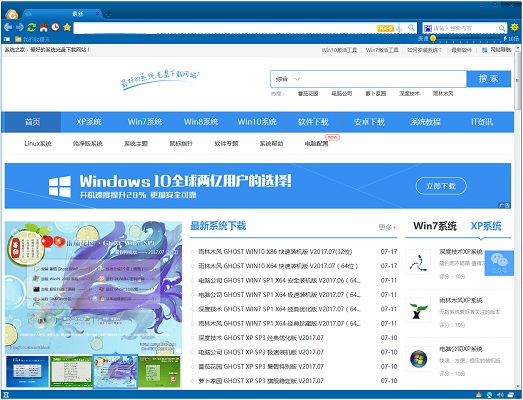Click the second green slideshow thumbnail
The image size is (523, 400).
[71, 371]
